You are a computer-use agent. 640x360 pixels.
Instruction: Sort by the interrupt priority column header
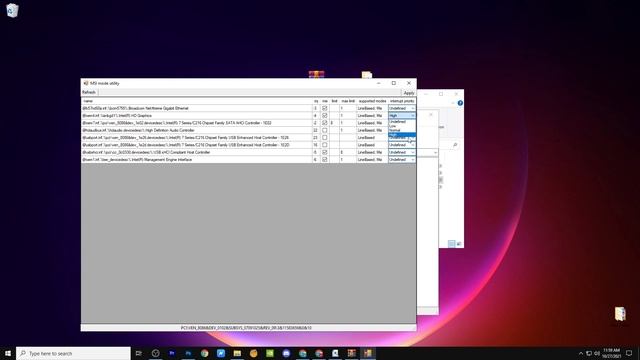402,101
